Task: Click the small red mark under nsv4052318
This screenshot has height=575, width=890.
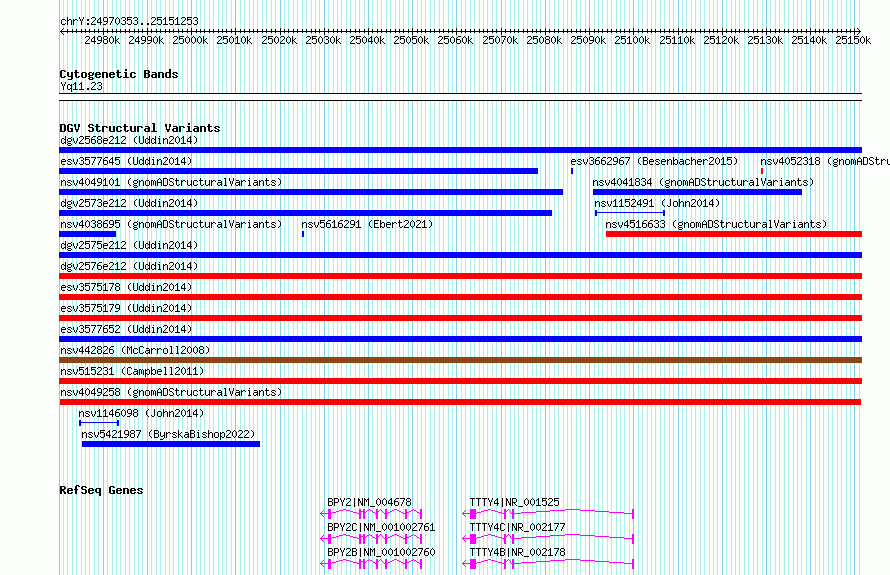Action: (762, 171)
